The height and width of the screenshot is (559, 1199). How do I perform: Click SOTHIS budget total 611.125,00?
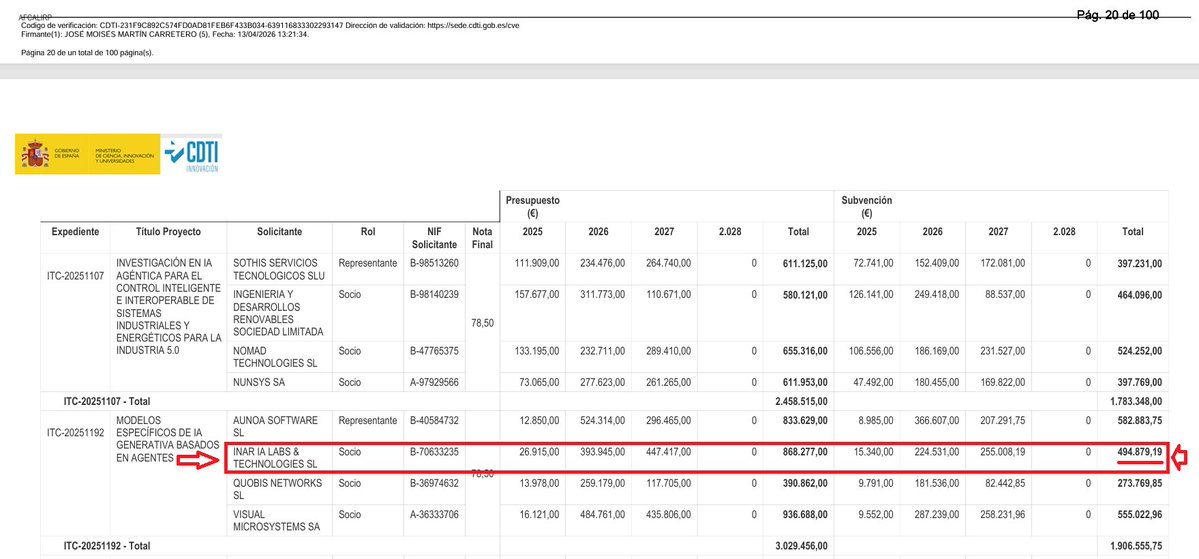tap(804, 263)
